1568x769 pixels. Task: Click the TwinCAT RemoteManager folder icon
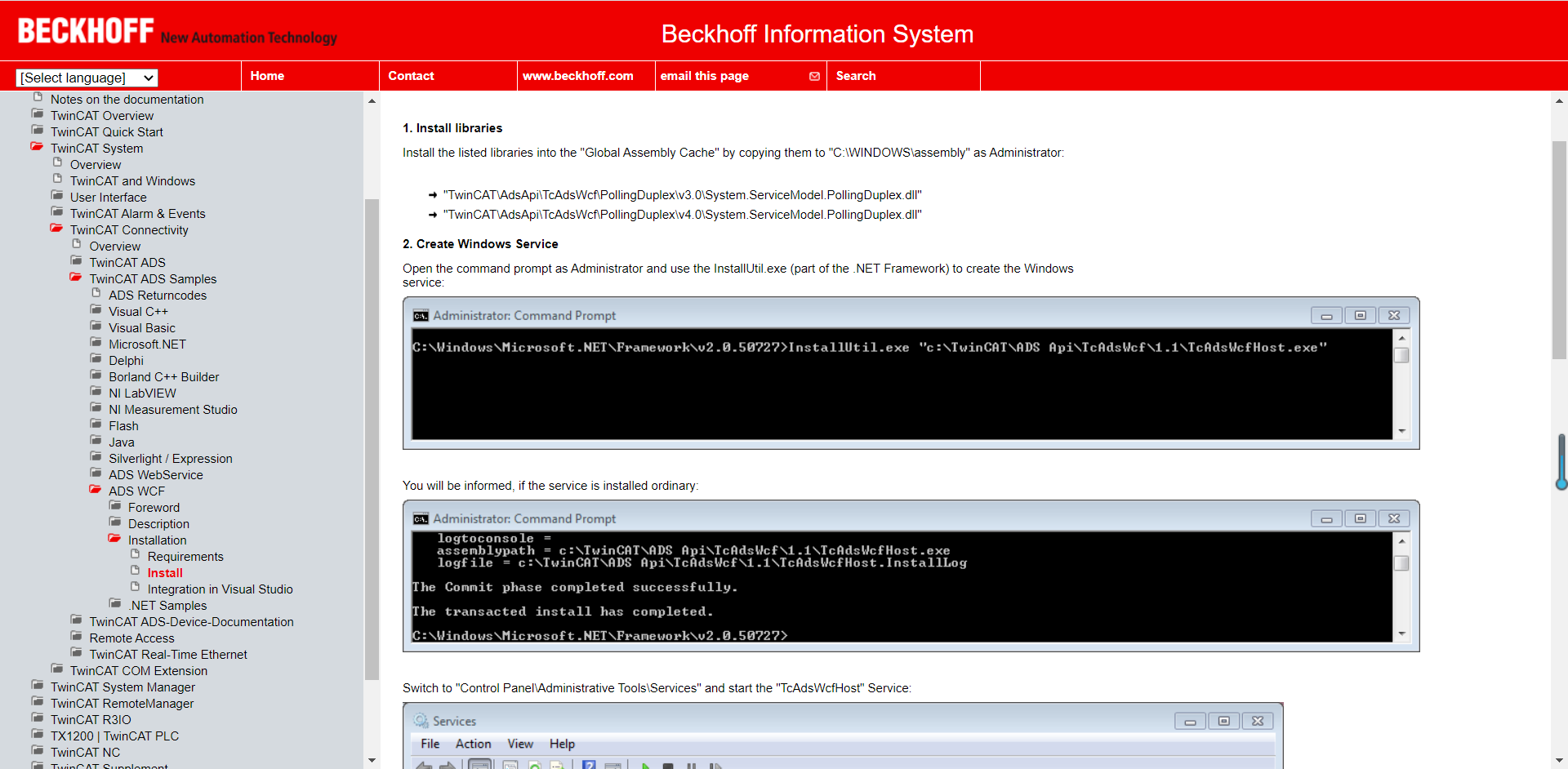coord(38,701)
